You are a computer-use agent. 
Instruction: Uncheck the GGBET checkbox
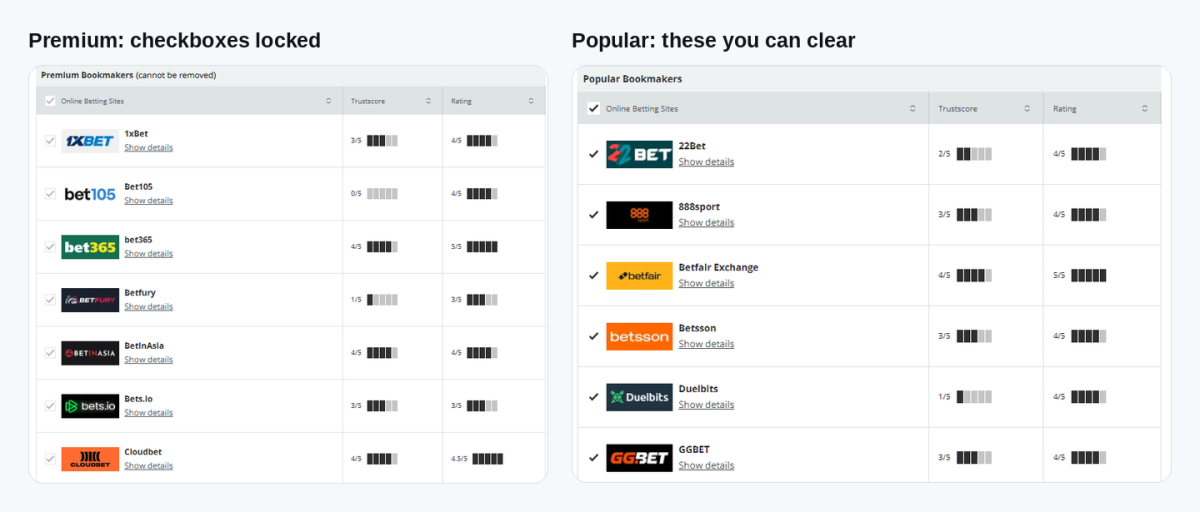tap(594, 458)
